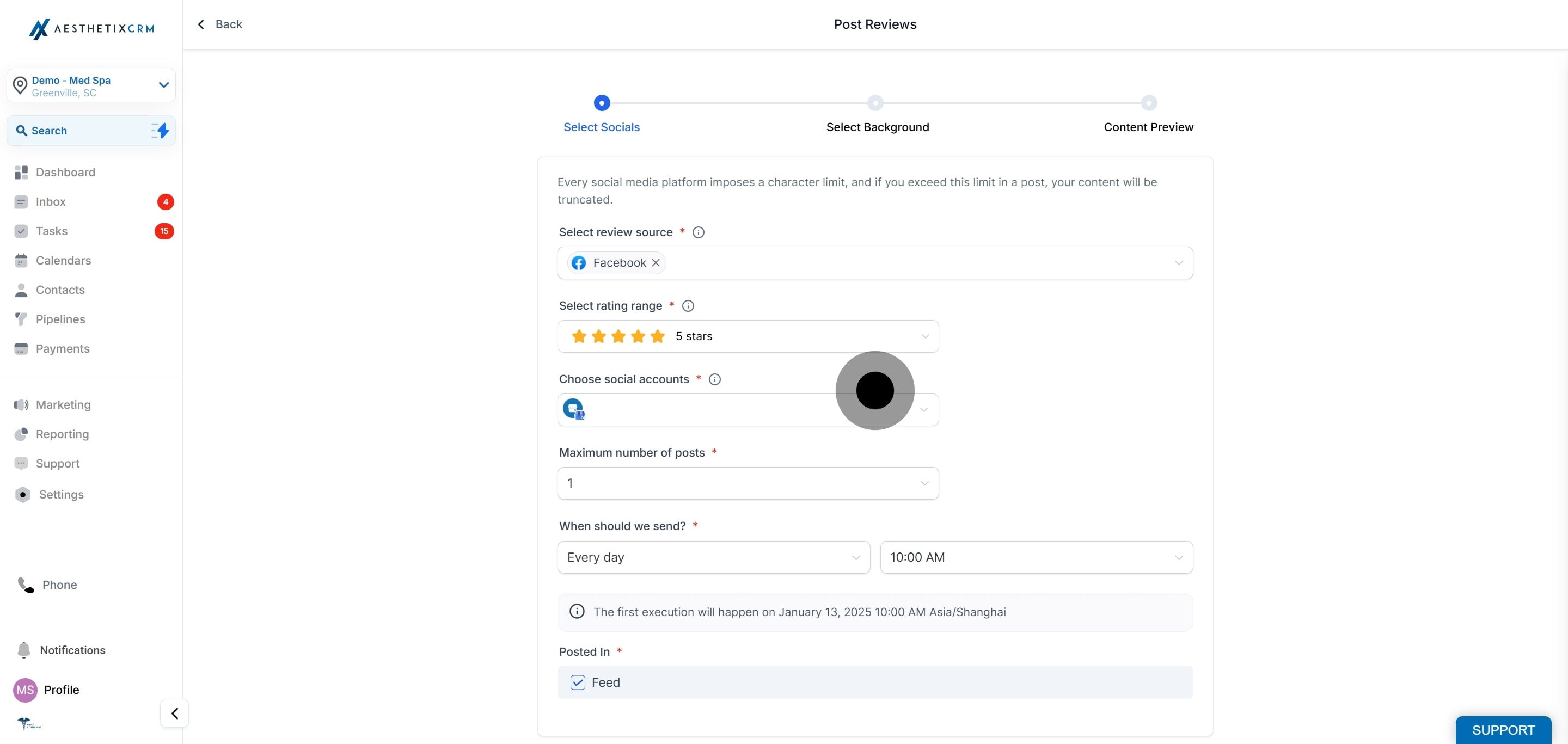The height and width of the screenshot is (744, 1568).
Task: Toggle the Feed checkbox
Action: coord(578,682)
